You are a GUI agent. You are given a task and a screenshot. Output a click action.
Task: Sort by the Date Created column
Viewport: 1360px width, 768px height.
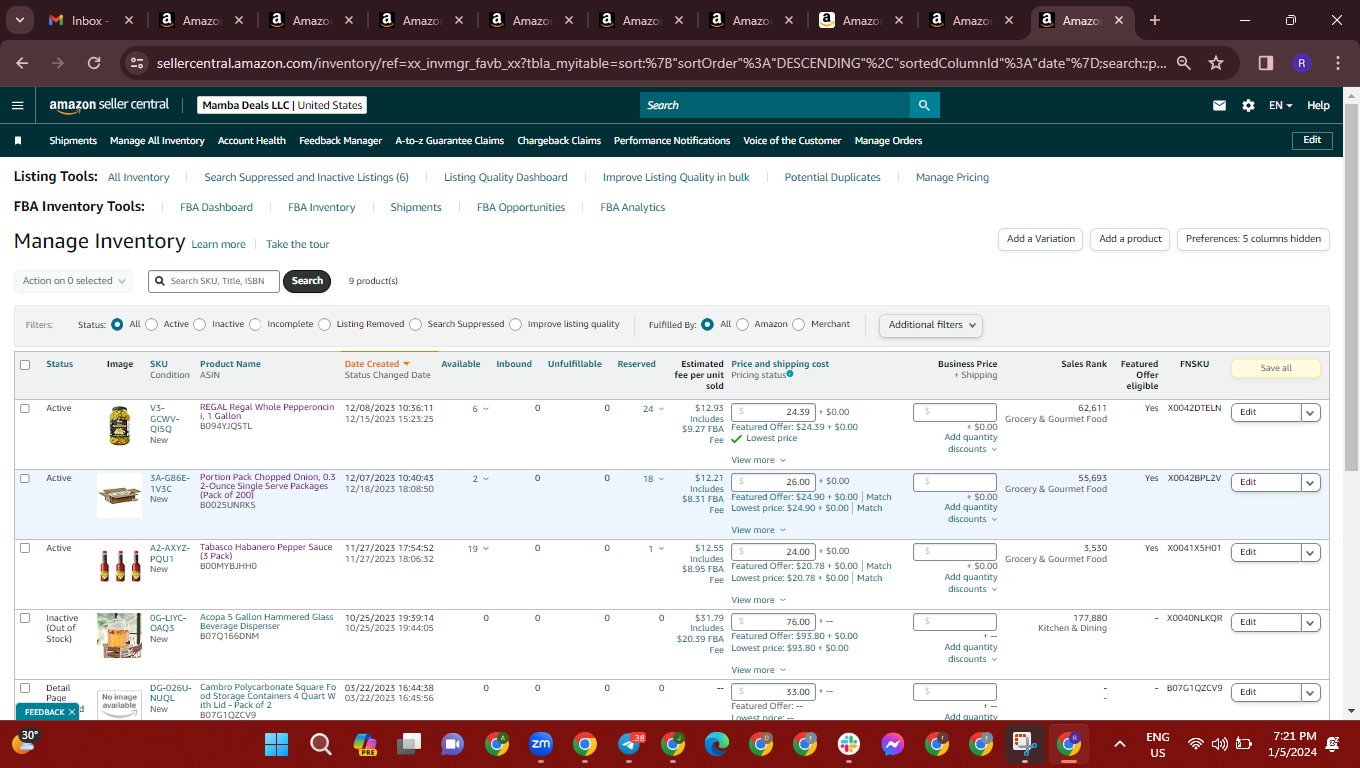(x=377, y=364)
